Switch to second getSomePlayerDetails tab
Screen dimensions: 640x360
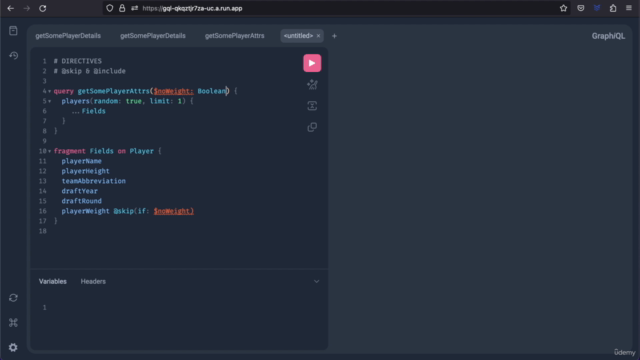pos(153,36)
